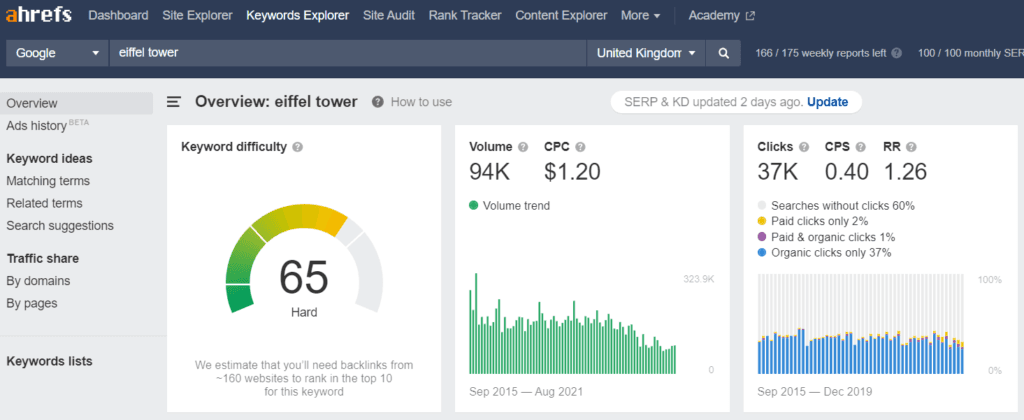
Task: Click the help icon next to How to use
Action: point(377,102)
